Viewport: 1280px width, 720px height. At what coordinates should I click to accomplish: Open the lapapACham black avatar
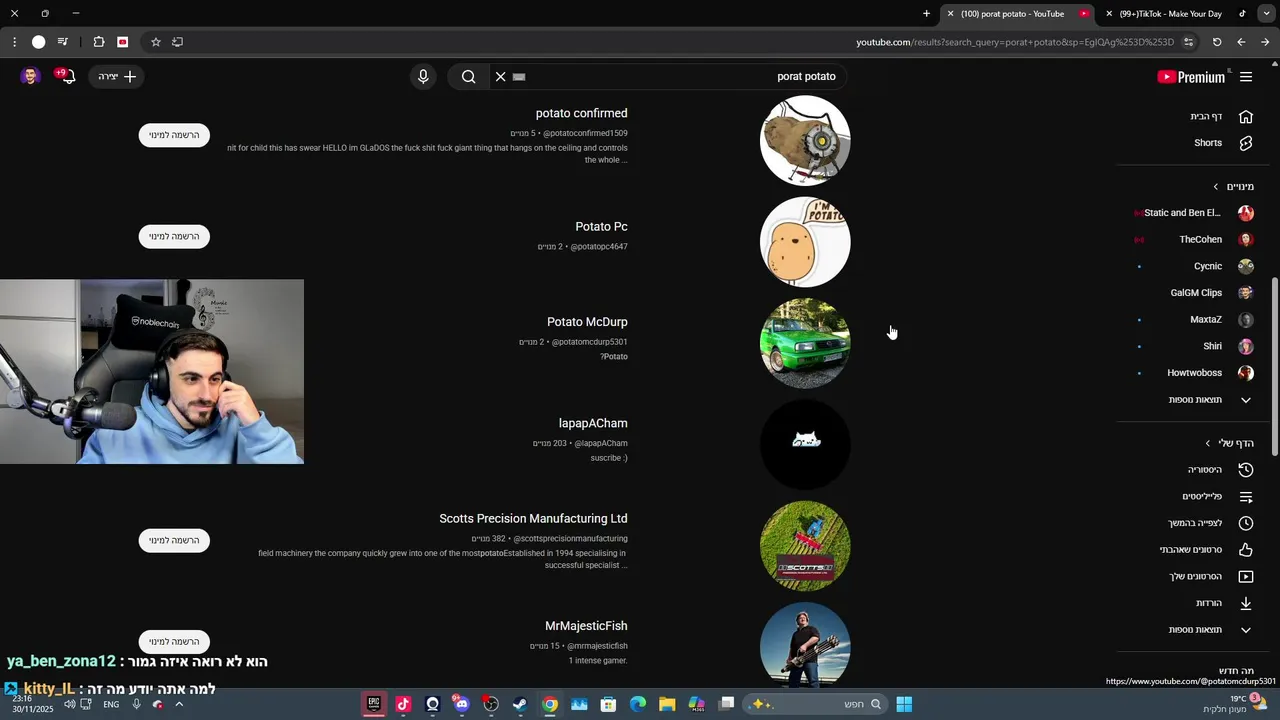tap(805, 444)
